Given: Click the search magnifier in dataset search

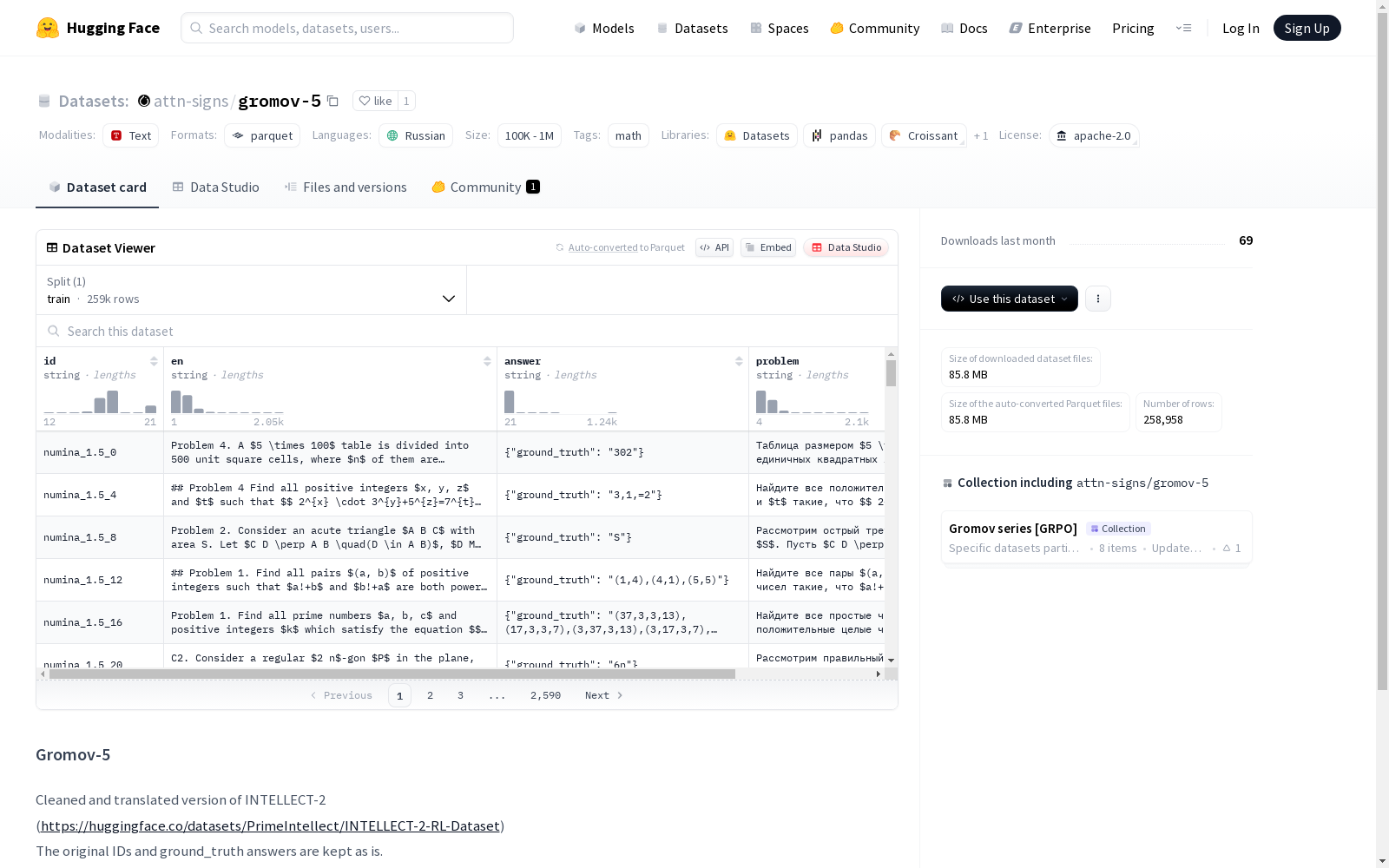Looking at the screenshot, I should 54,331.
